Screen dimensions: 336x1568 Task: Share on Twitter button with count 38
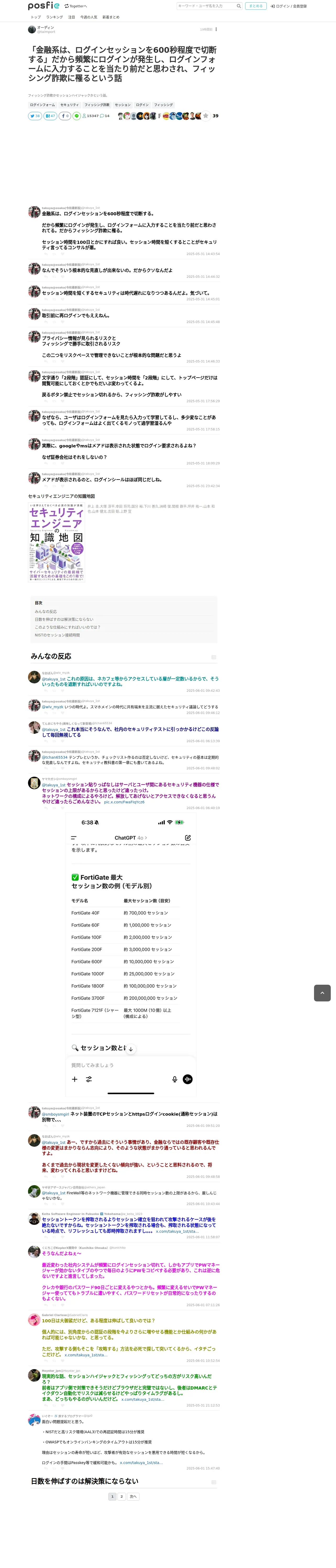click(x=35, y=116)
